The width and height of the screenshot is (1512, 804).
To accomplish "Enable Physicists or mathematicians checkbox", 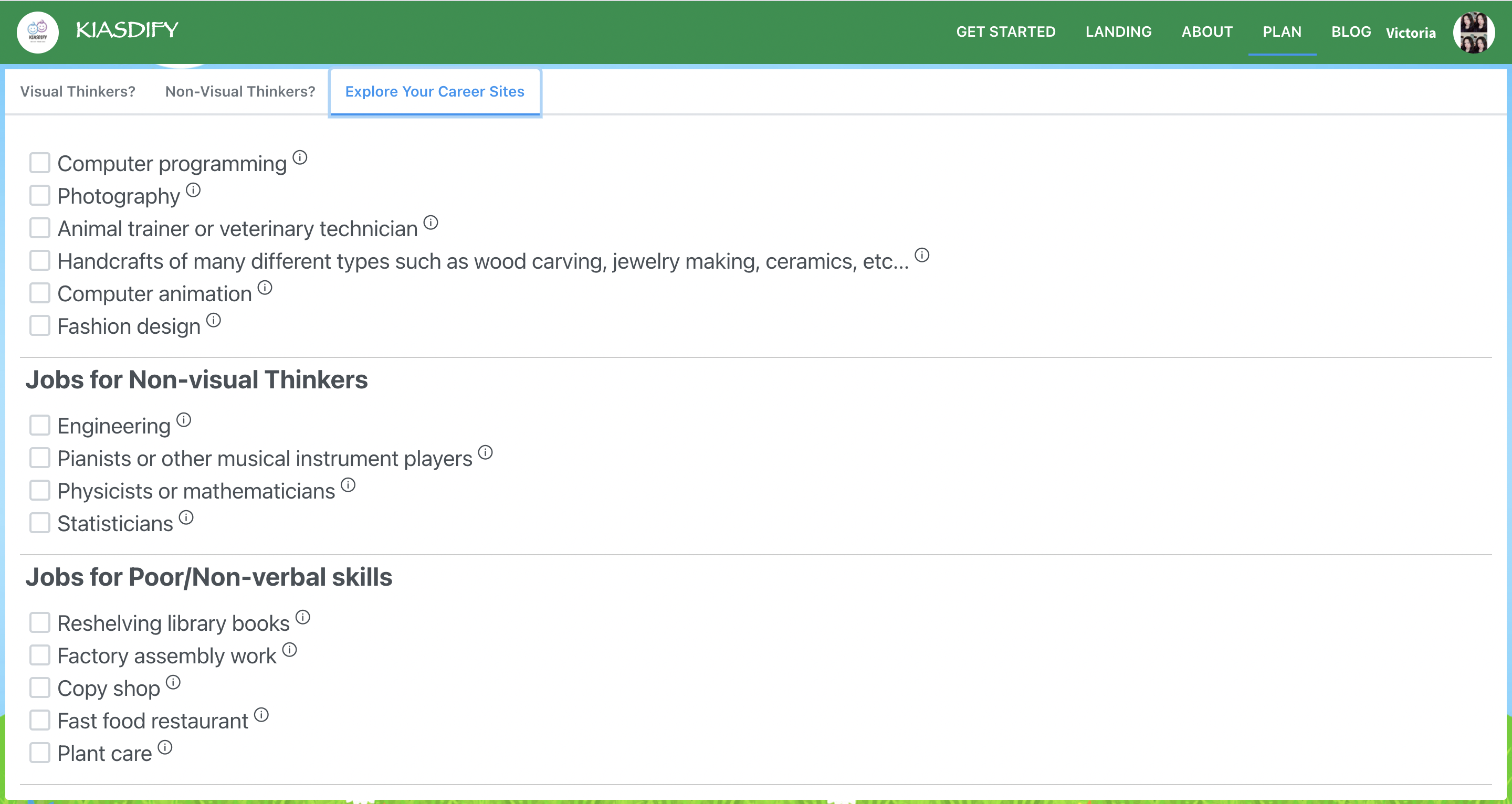I will click(x=40, y=491).
